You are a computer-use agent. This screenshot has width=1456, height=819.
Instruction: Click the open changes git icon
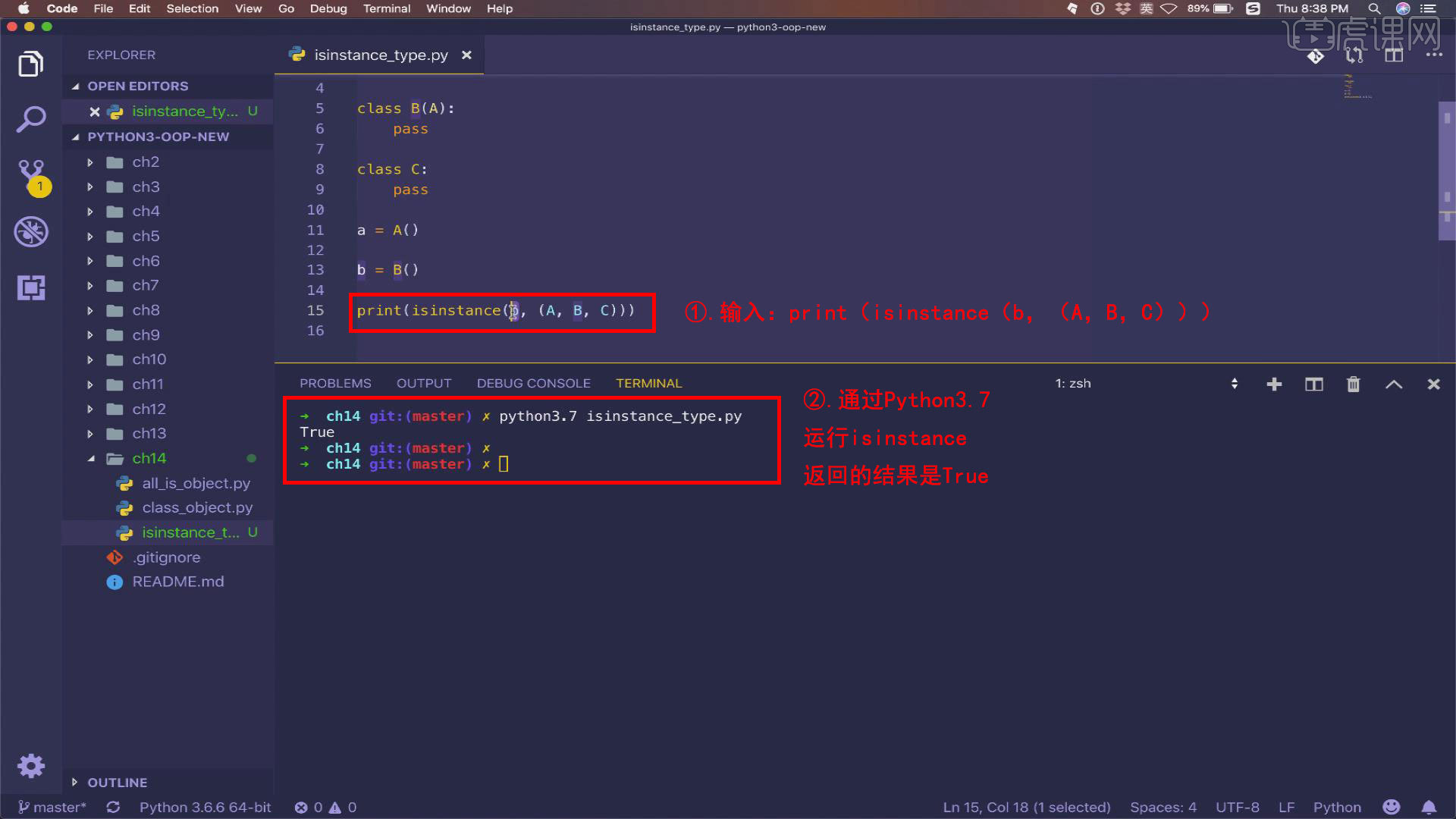[1316, 56]
